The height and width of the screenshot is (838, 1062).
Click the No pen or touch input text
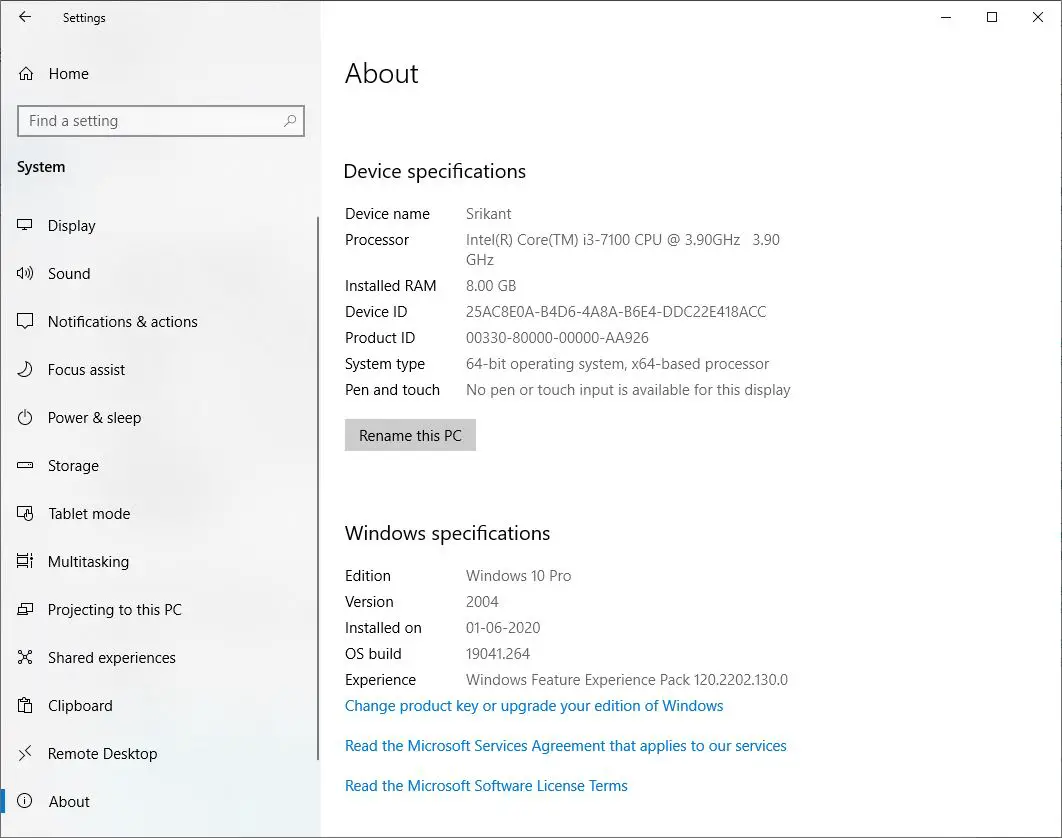coord(628,390)
